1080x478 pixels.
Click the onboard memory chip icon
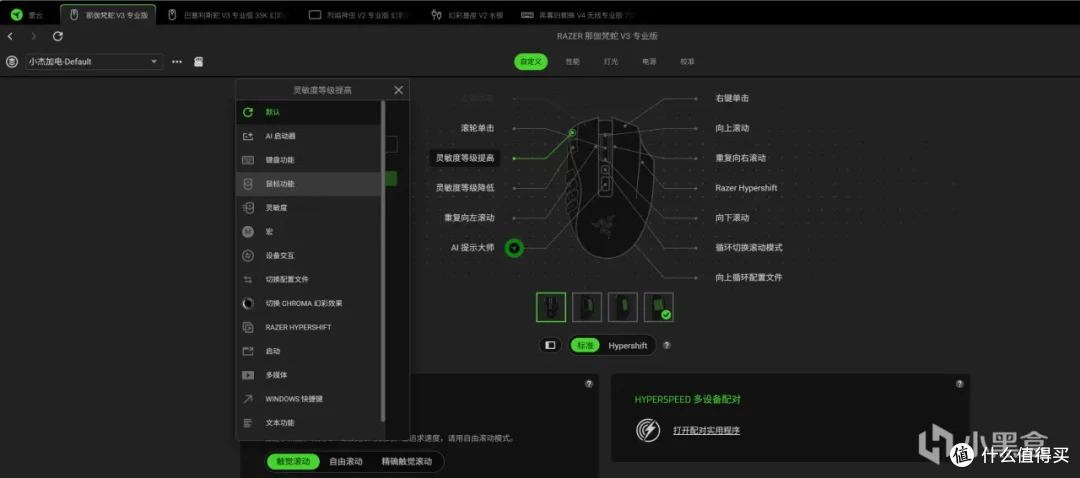coord(198,61)
